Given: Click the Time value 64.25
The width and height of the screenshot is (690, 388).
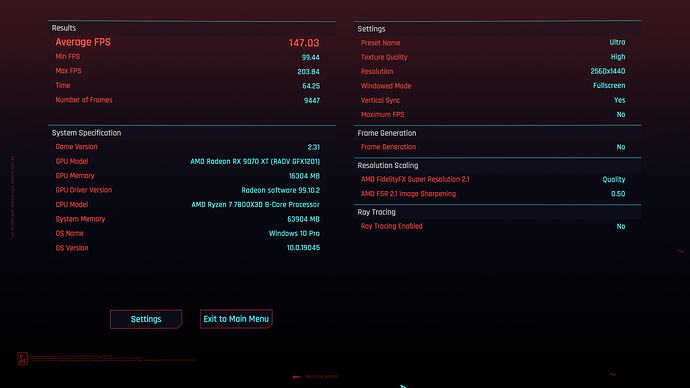Looking at the screenshot, I should (x=311, y=86).
